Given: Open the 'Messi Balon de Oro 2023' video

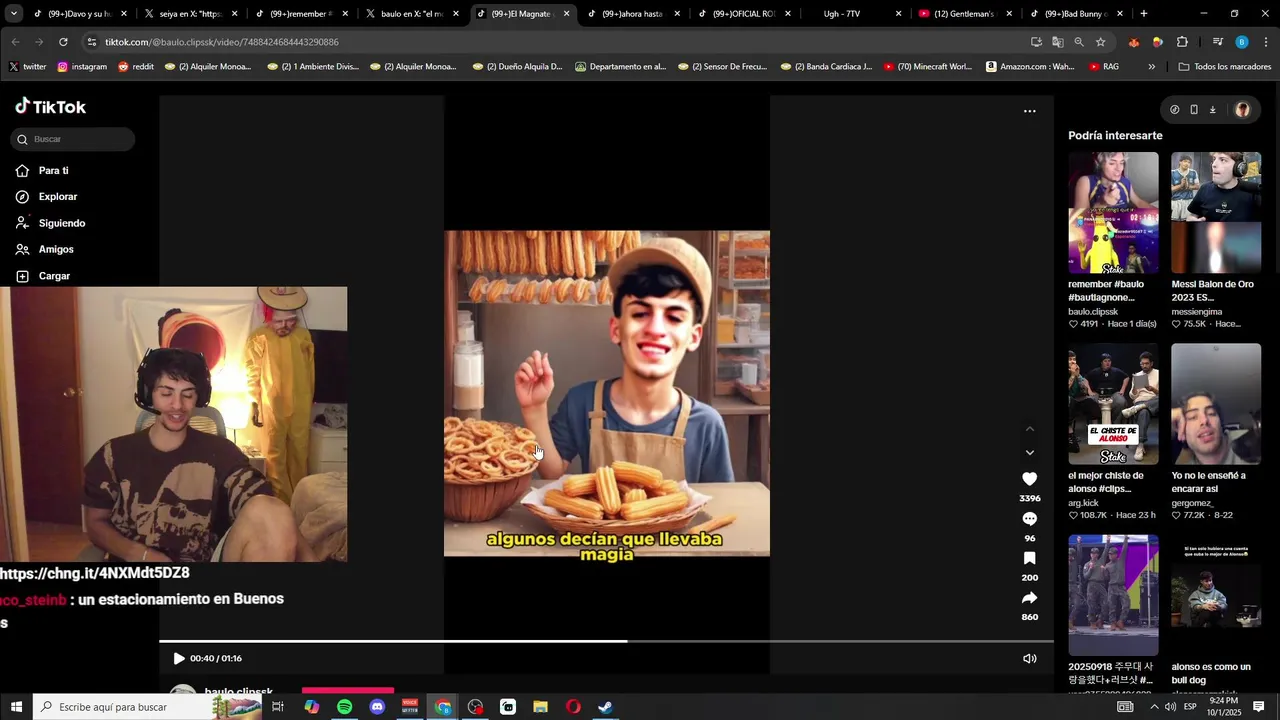Looking at the screenshot, I should click(1216, 213).
